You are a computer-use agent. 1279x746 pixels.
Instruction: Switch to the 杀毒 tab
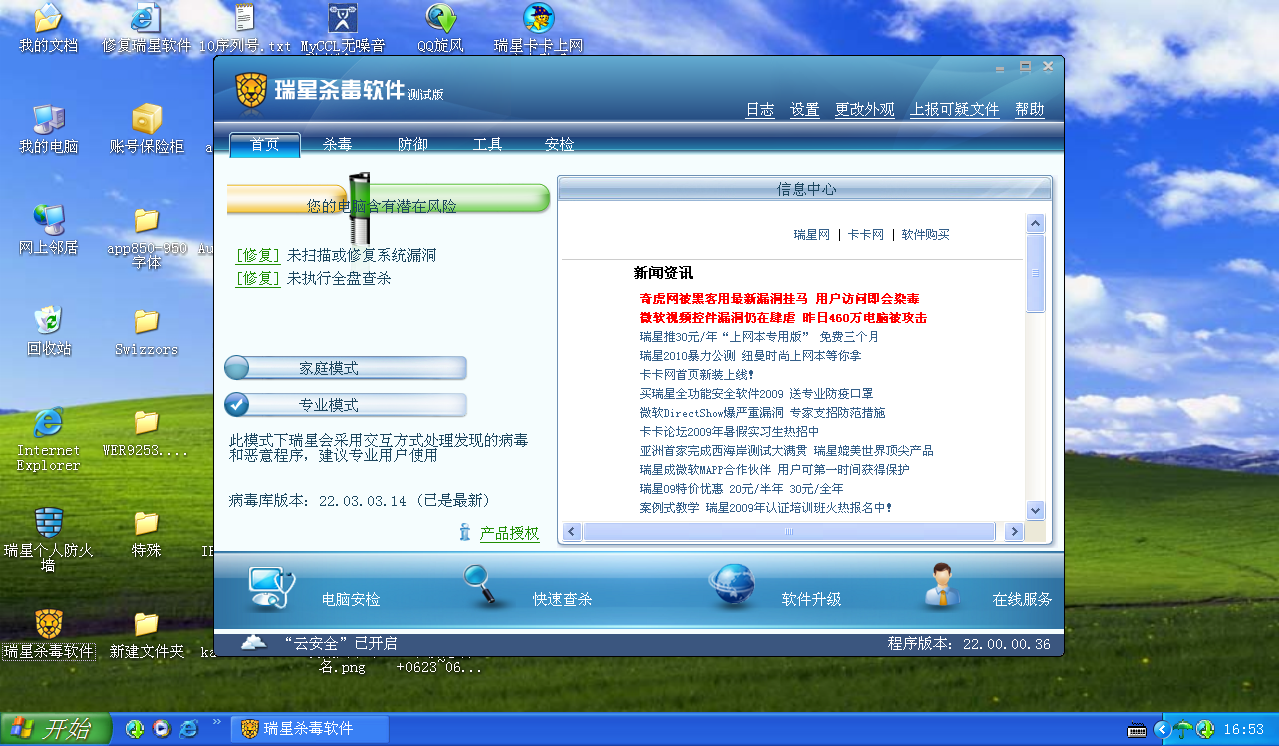337,144
